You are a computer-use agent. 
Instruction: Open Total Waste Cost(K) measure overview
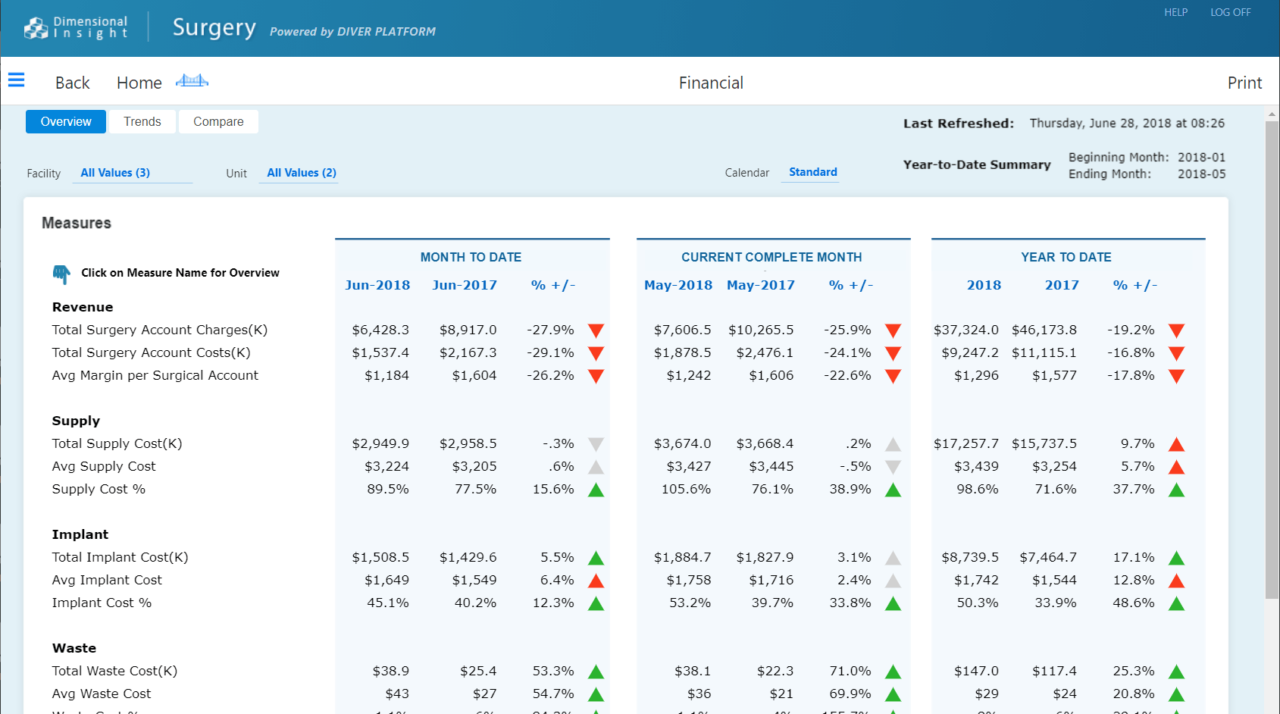pos(115,671)
